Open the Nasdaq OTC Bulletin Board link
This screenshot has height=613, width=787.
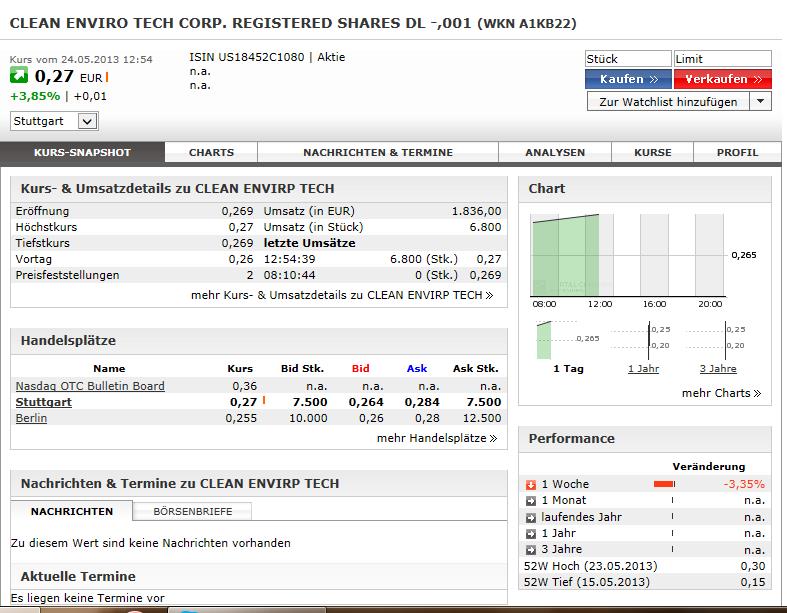[x=90, y=386]
